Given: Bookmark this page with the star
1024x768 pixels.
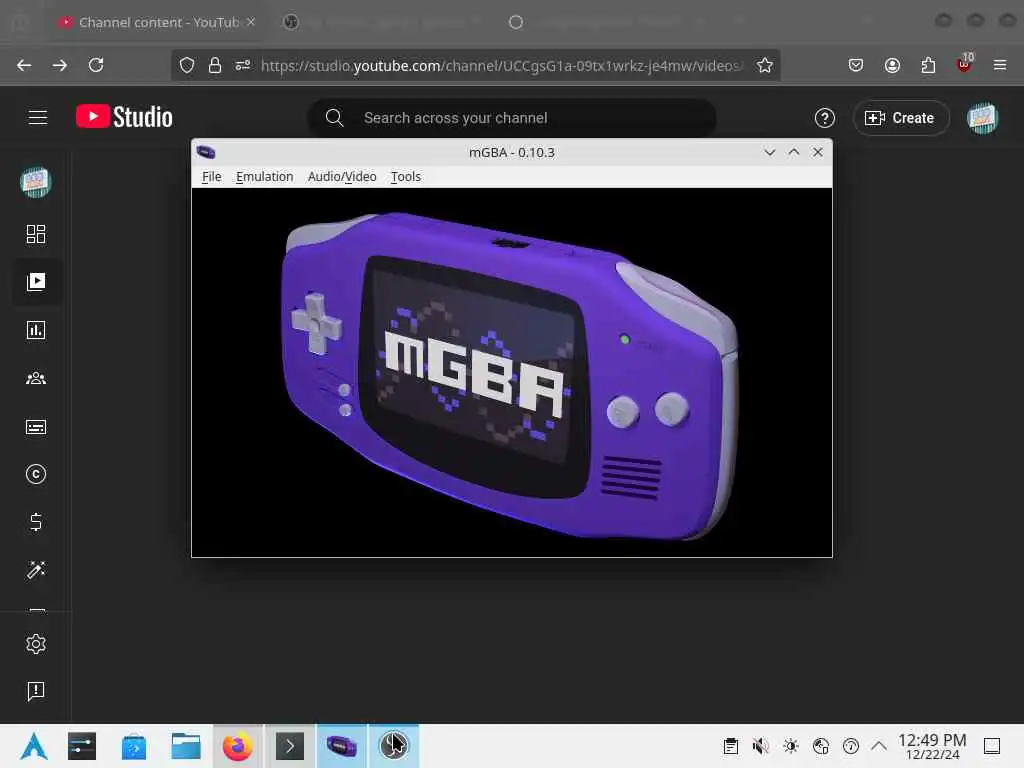Looking at the screenshot, I should [x=765, y=65].
